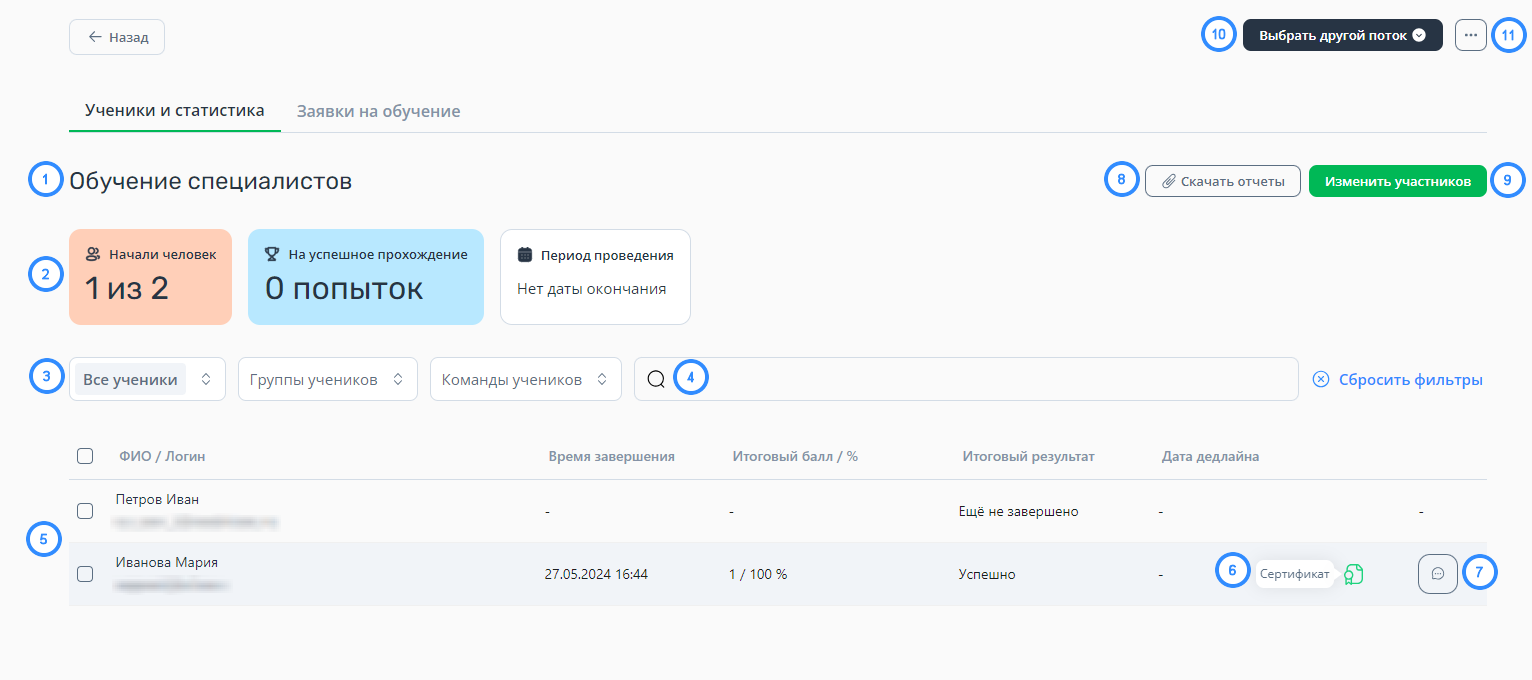
Task: Click the green certificate icon for Иванова Мария
Action: coord(1354,574)
